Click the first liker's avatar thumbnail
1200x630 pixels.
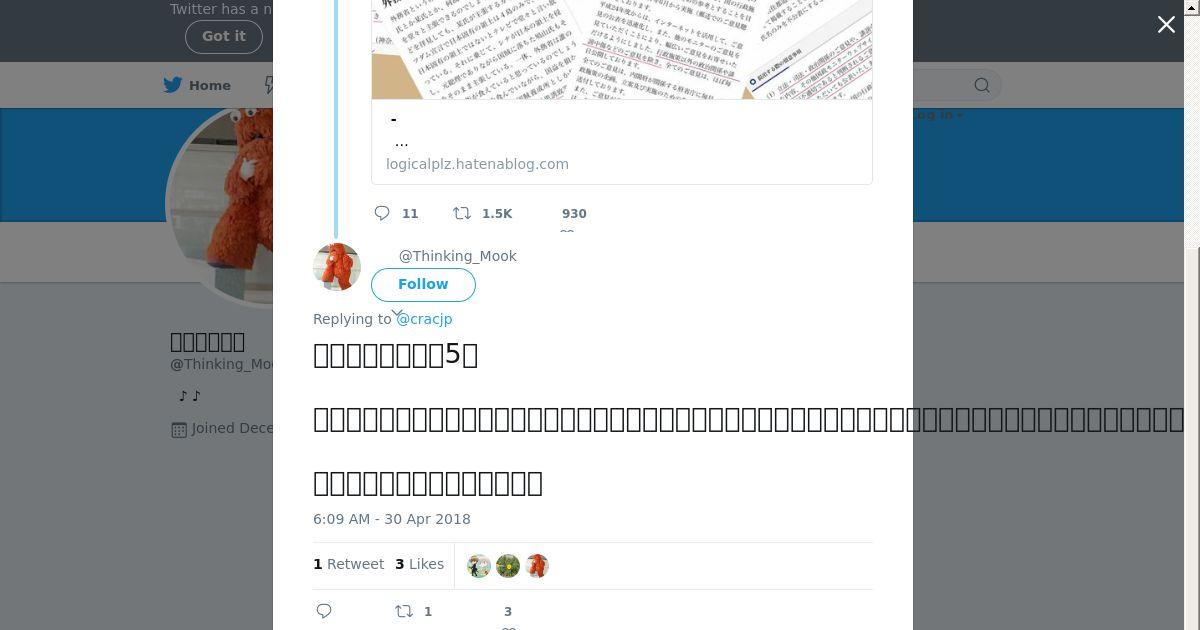(479, 566)
